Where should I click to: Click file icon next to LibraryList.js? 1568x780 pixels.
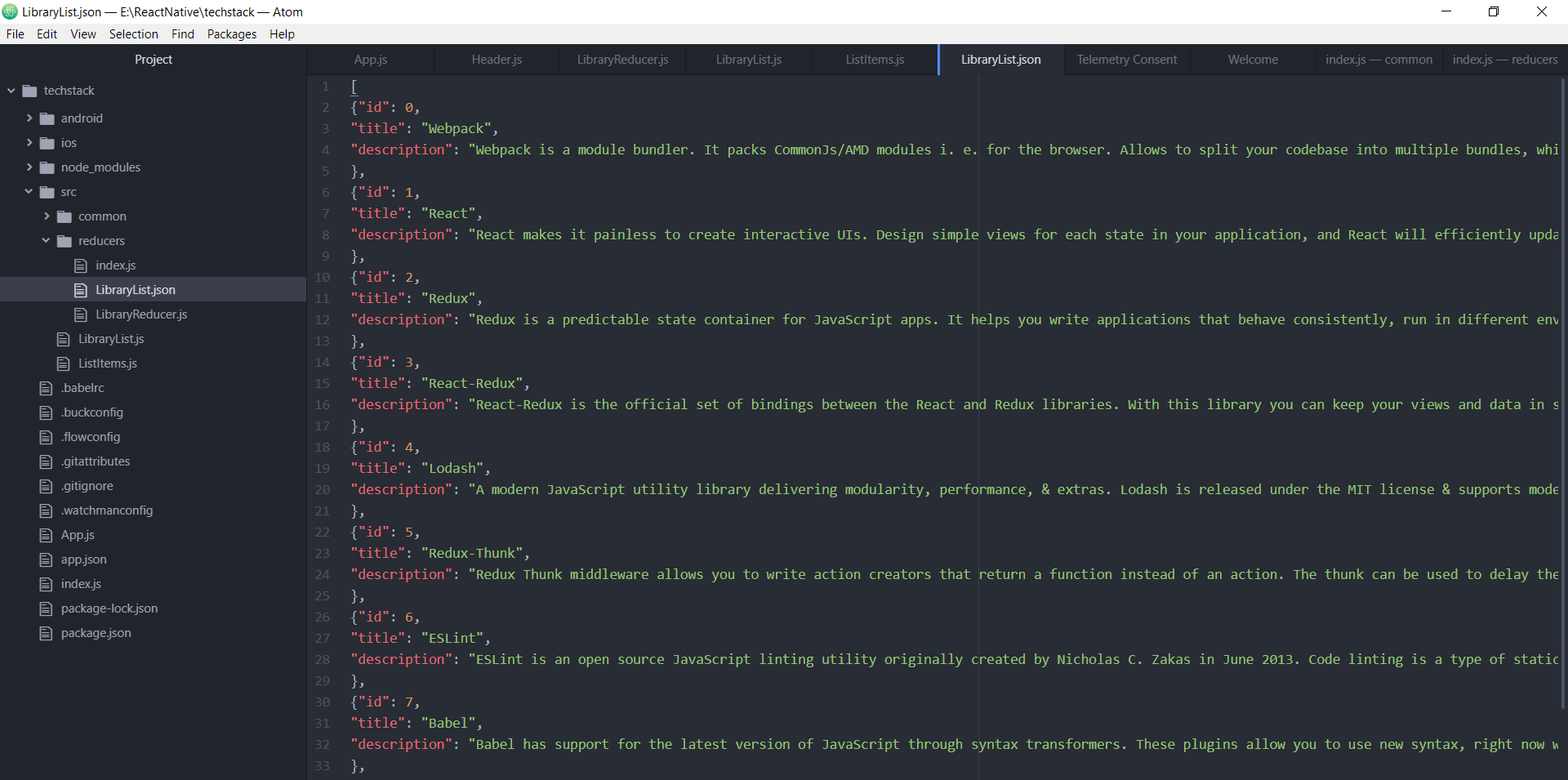coord(64,339)
